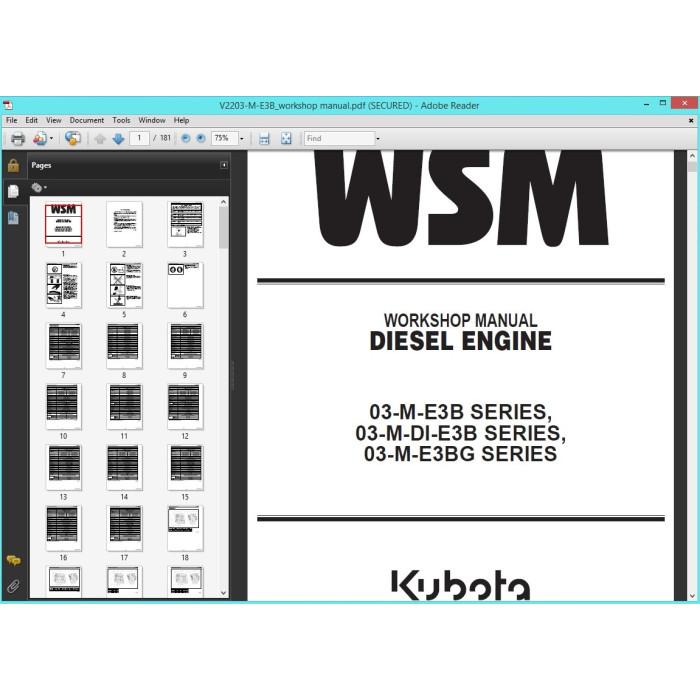Click the fit one full page icon

(x=286, y=139)
